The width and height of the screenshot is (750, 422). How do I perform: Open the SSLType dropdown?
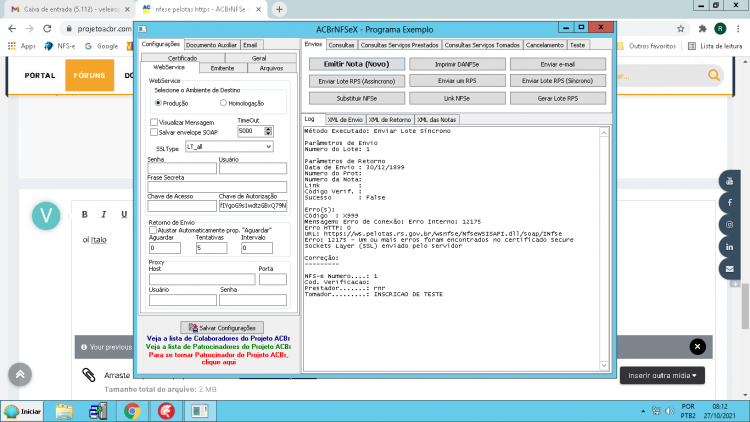click(229, 147)
